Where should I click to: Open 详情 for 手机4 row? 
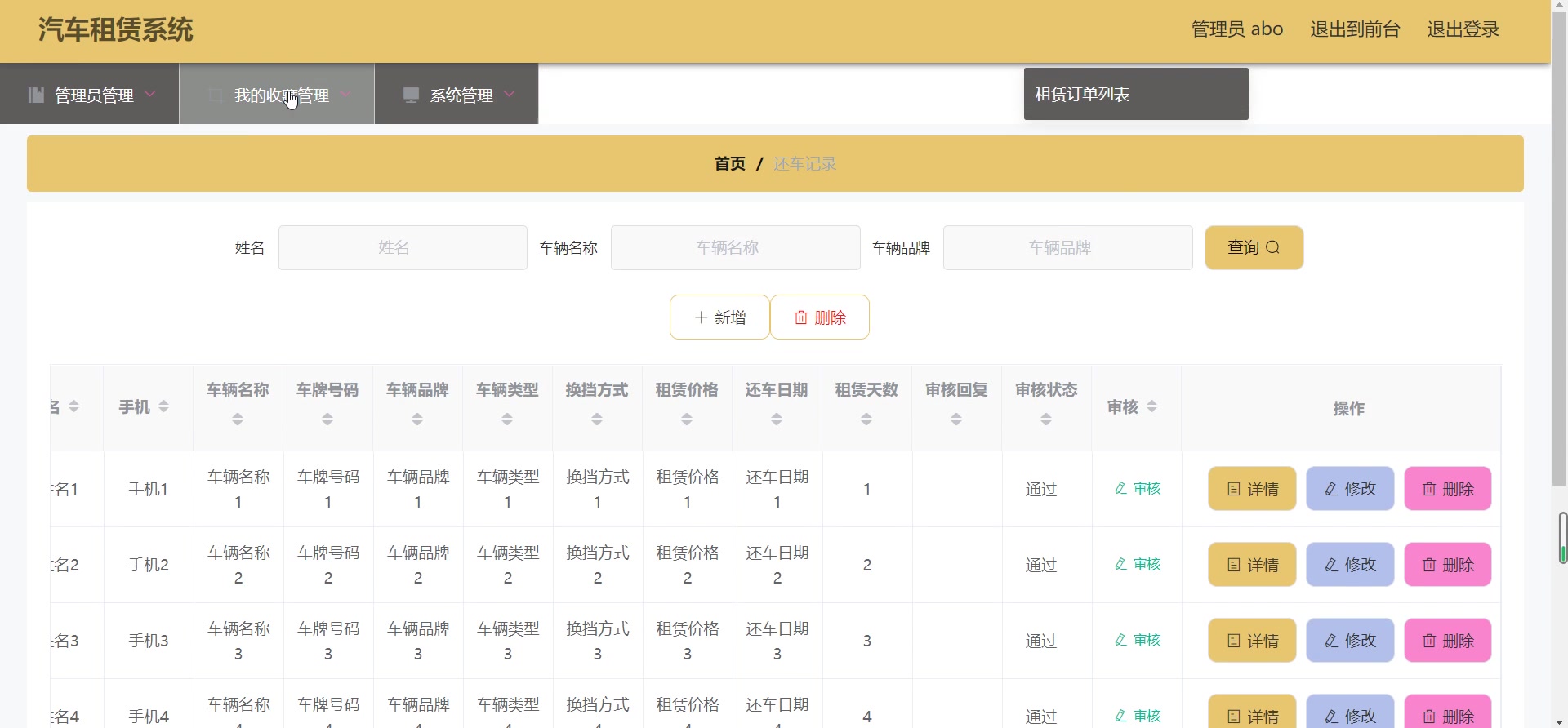tap(1252, 712)
